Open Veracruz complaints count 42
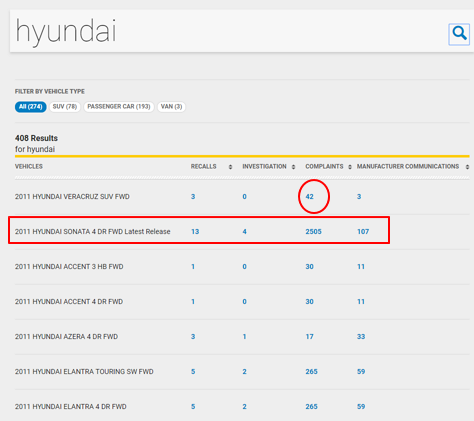Screen dimensions: 474x421 (x=310, y=197)
